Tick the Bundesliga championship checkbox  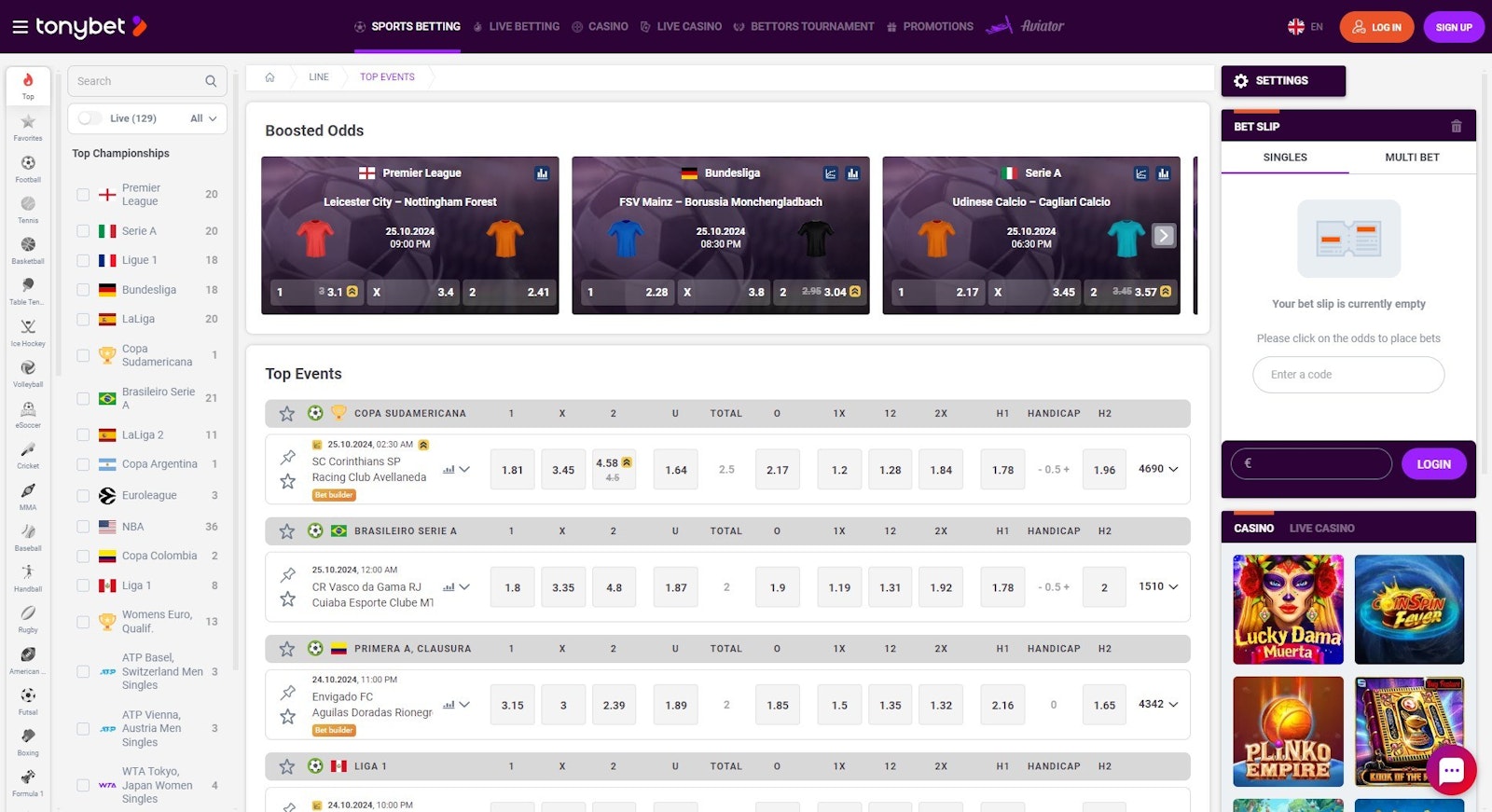(83, 290)
